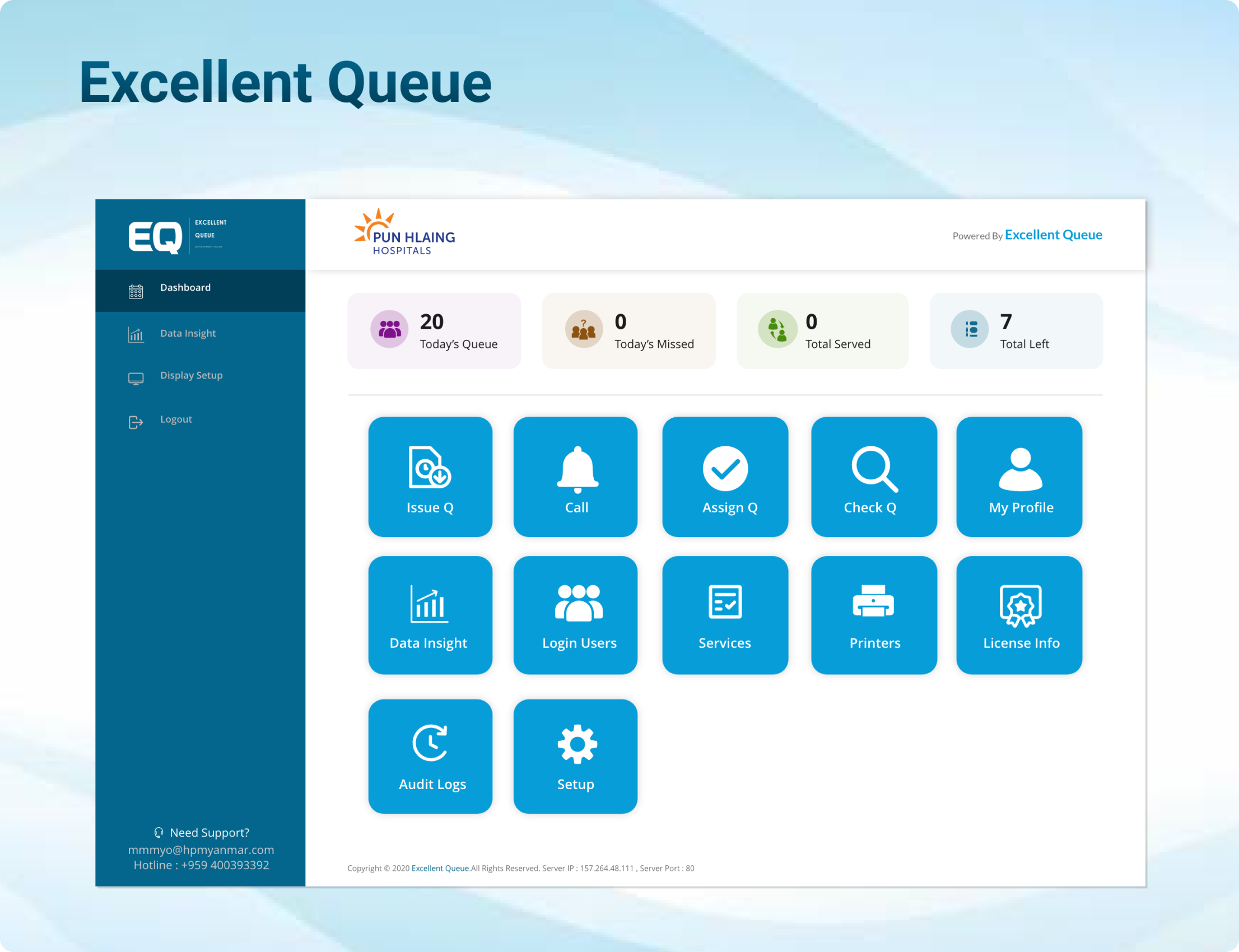Image resolution: width=1239 pixels, height=952 pixels.
Task: Open the Printers tile
Action: (874, 615)
